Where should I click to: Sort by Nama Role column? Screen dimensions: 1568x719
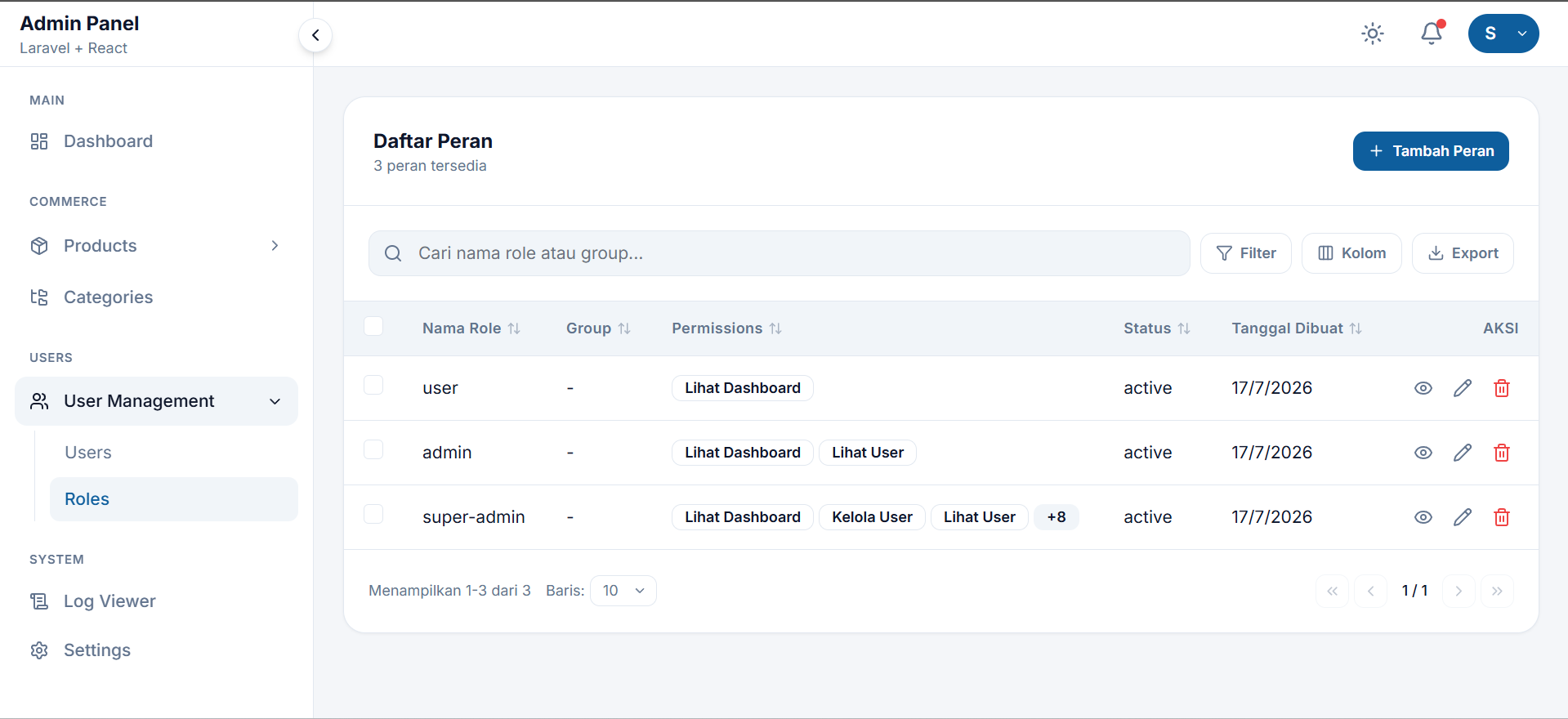(471, 328)
